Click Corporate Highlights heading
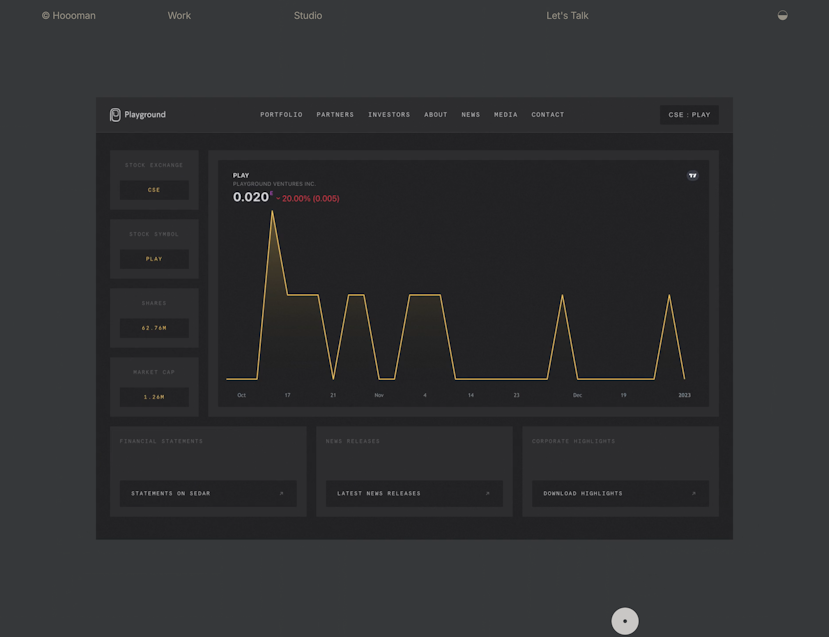Screen dimensions: 829x637 pyautogui.click(x=574, y=441)
